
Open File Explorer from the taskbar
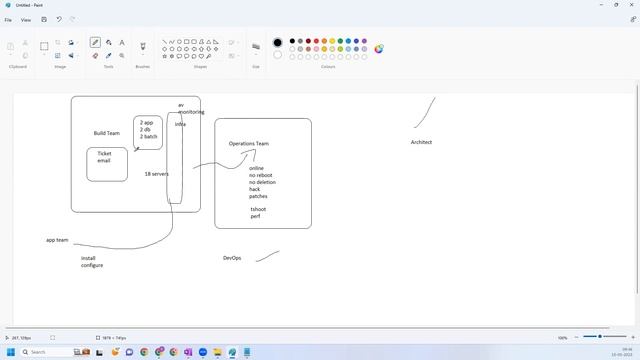pyautogui.click(x=217, y=352)
